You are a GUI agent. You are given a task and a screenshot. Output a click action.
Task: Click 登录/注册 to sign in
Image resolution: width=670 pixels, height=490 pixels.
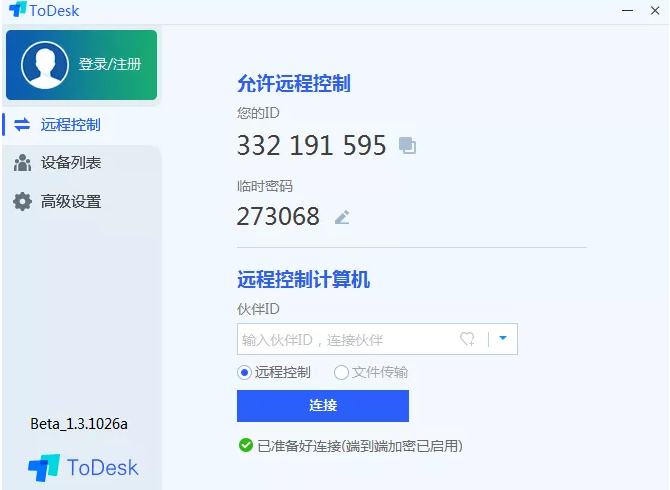[110, 65]
